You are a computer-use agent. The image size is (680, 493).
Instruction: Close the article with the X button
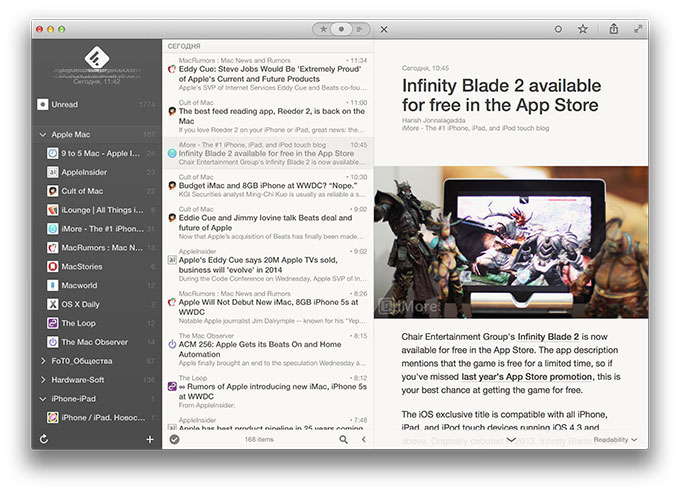pyautogui.click(x=384, y=29)
